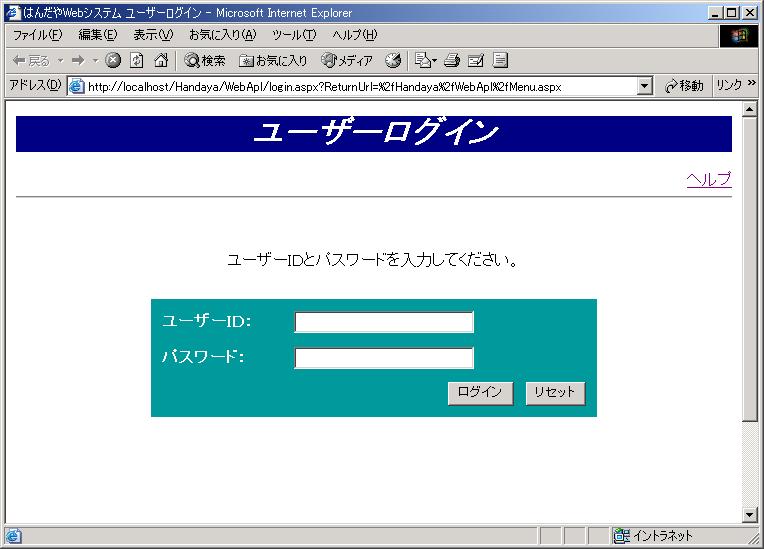Open the ツール(T) menu

coord(294,35)
